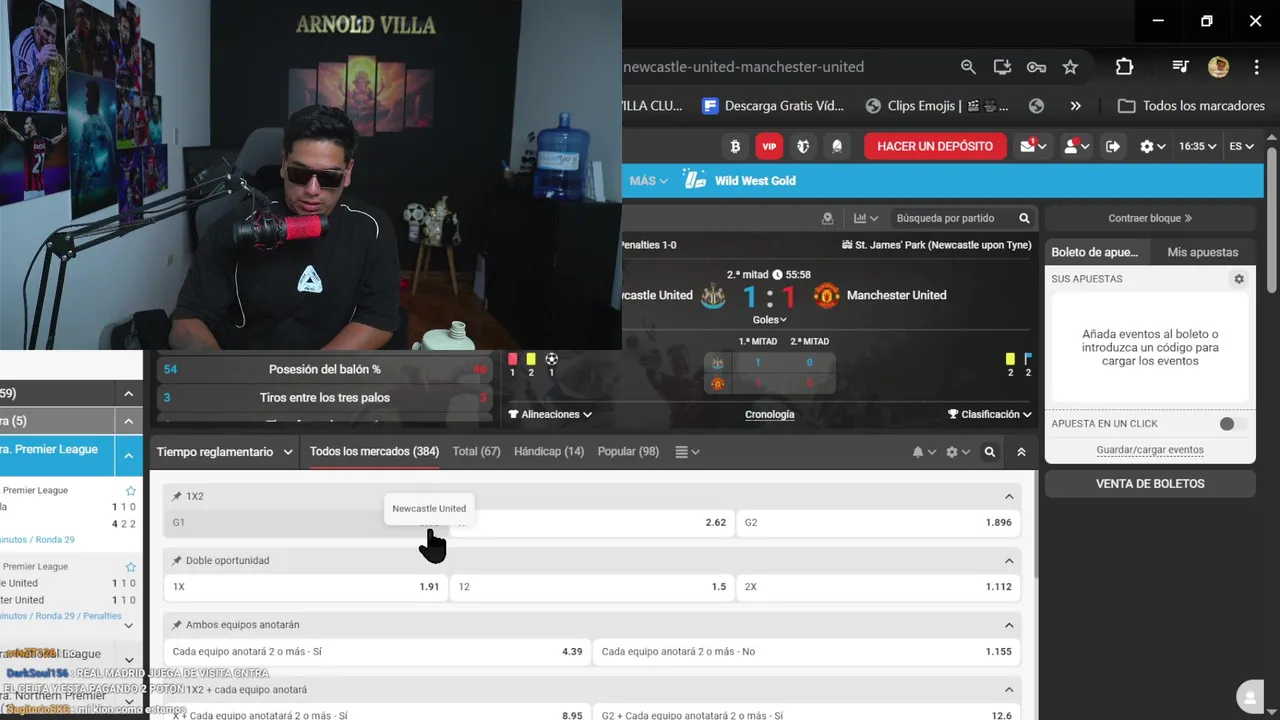Expand the Clasificación dropdown
Screen dimensions: 1280x720
coord(990,414)
